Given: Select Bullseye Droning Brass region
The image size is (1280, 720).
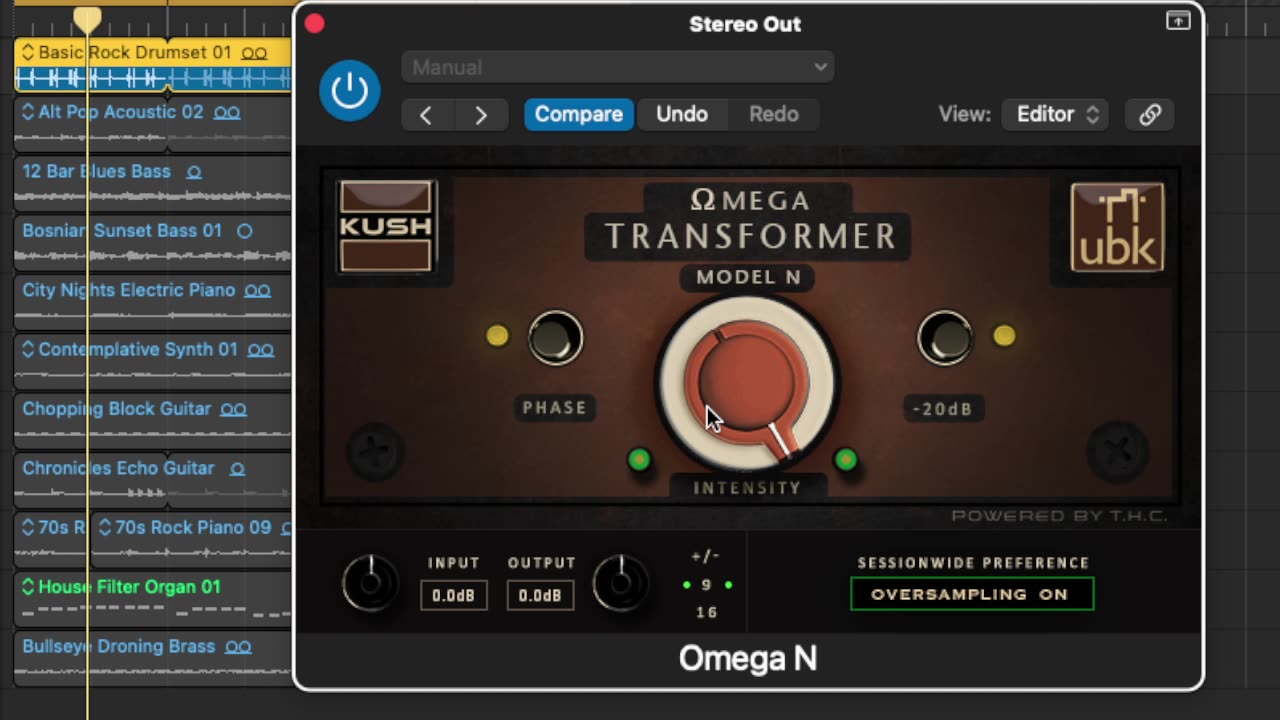Looking at the screenshot, I should pyautogui.click(x=153, y=658).
